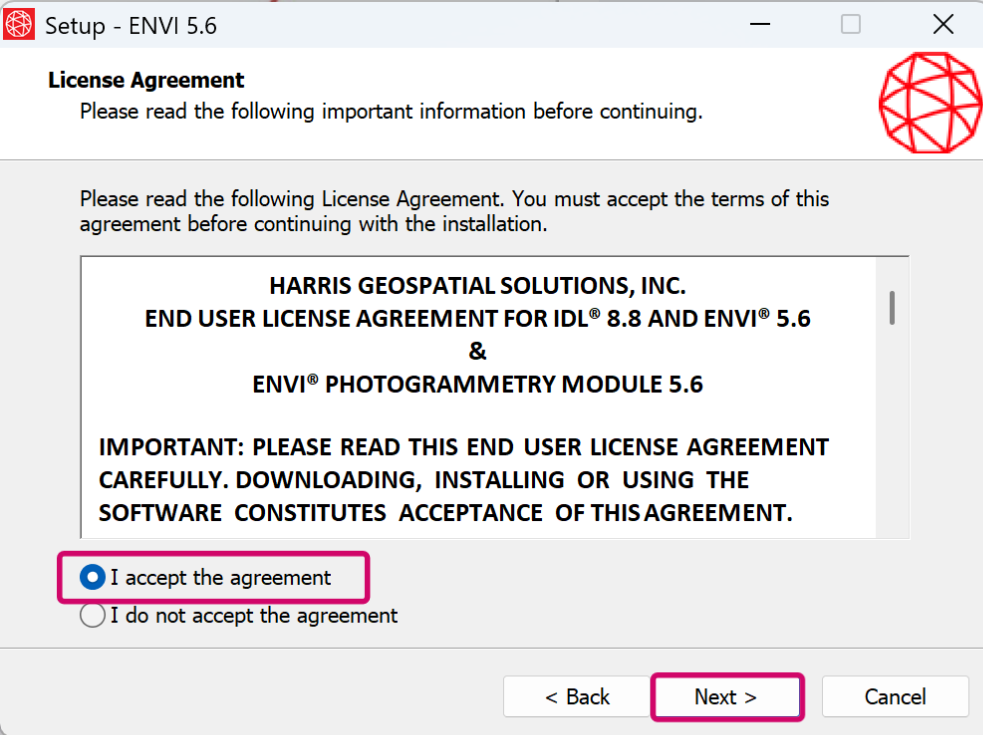Click the scrollbar track below the thumb

pyautogui.click(x=892, y=433)
